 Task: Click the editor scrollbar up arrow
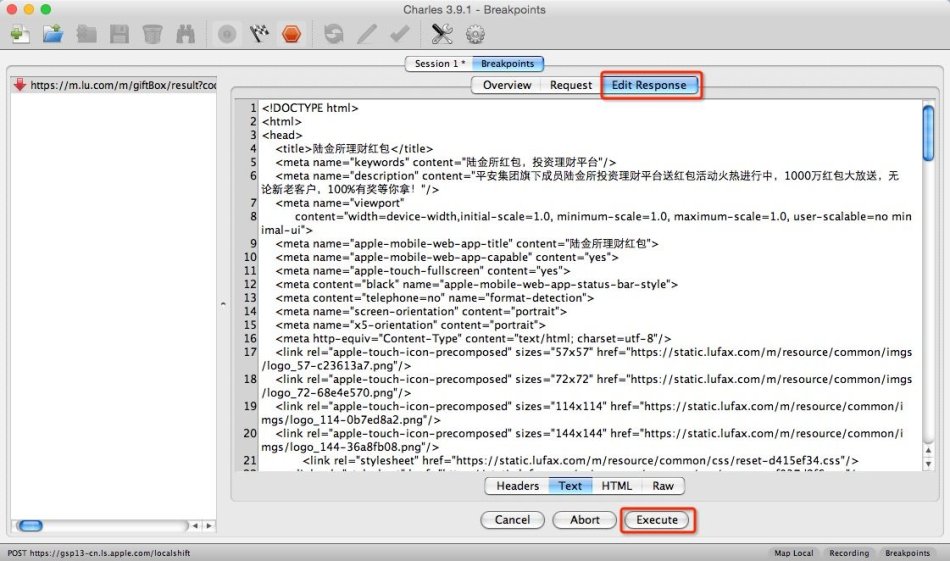[x=928, y=450]
